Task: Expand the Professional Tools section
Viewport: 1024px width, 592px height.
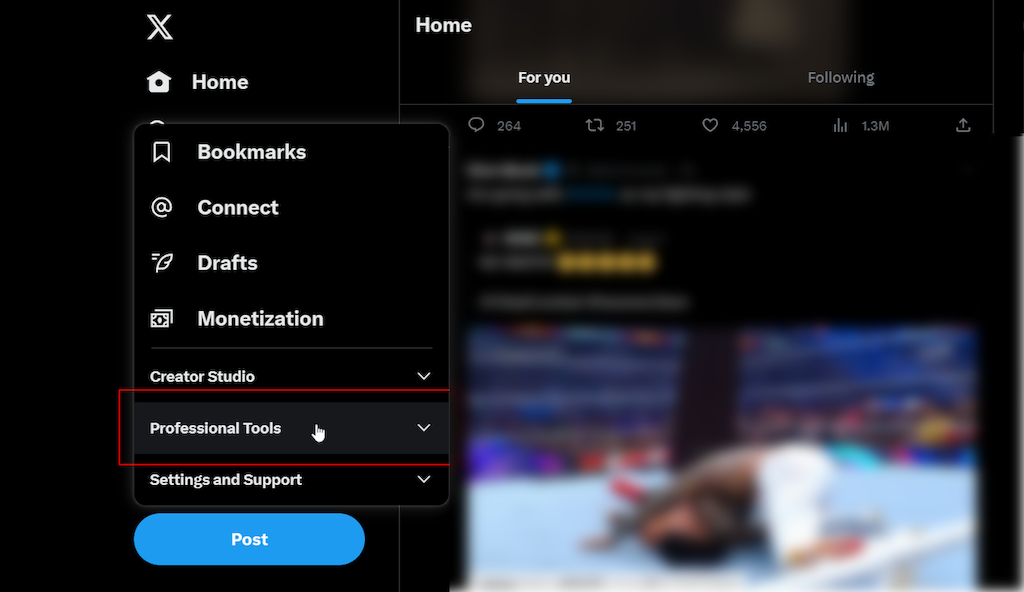Action: pyautogui.click(x=291, y=428)
